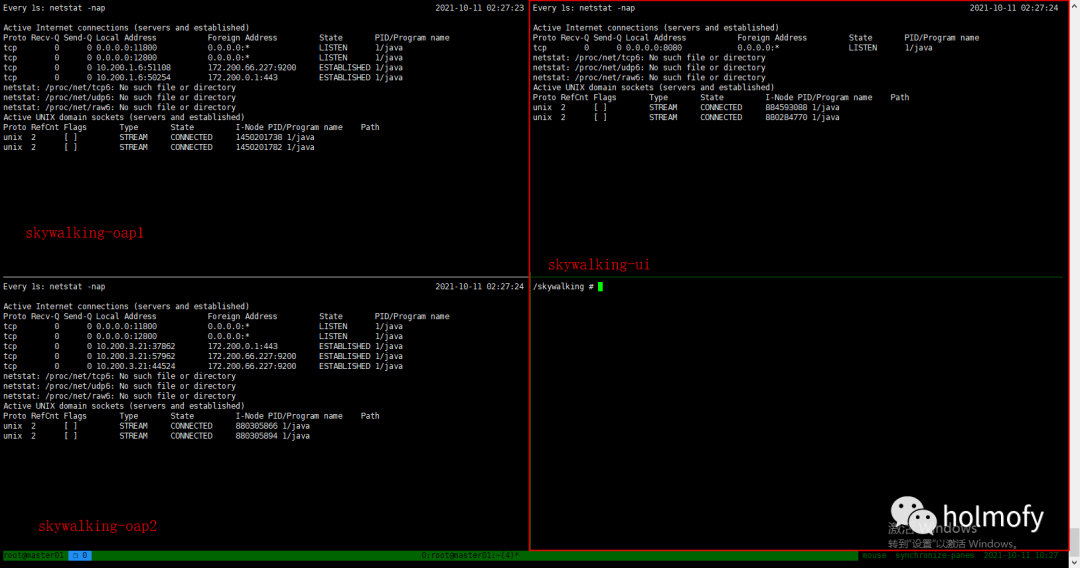The height and width of the screenshot is (568, 1080).
Task: Click local address 10.200.3.21:37862
Action: (x=136, y=347)
